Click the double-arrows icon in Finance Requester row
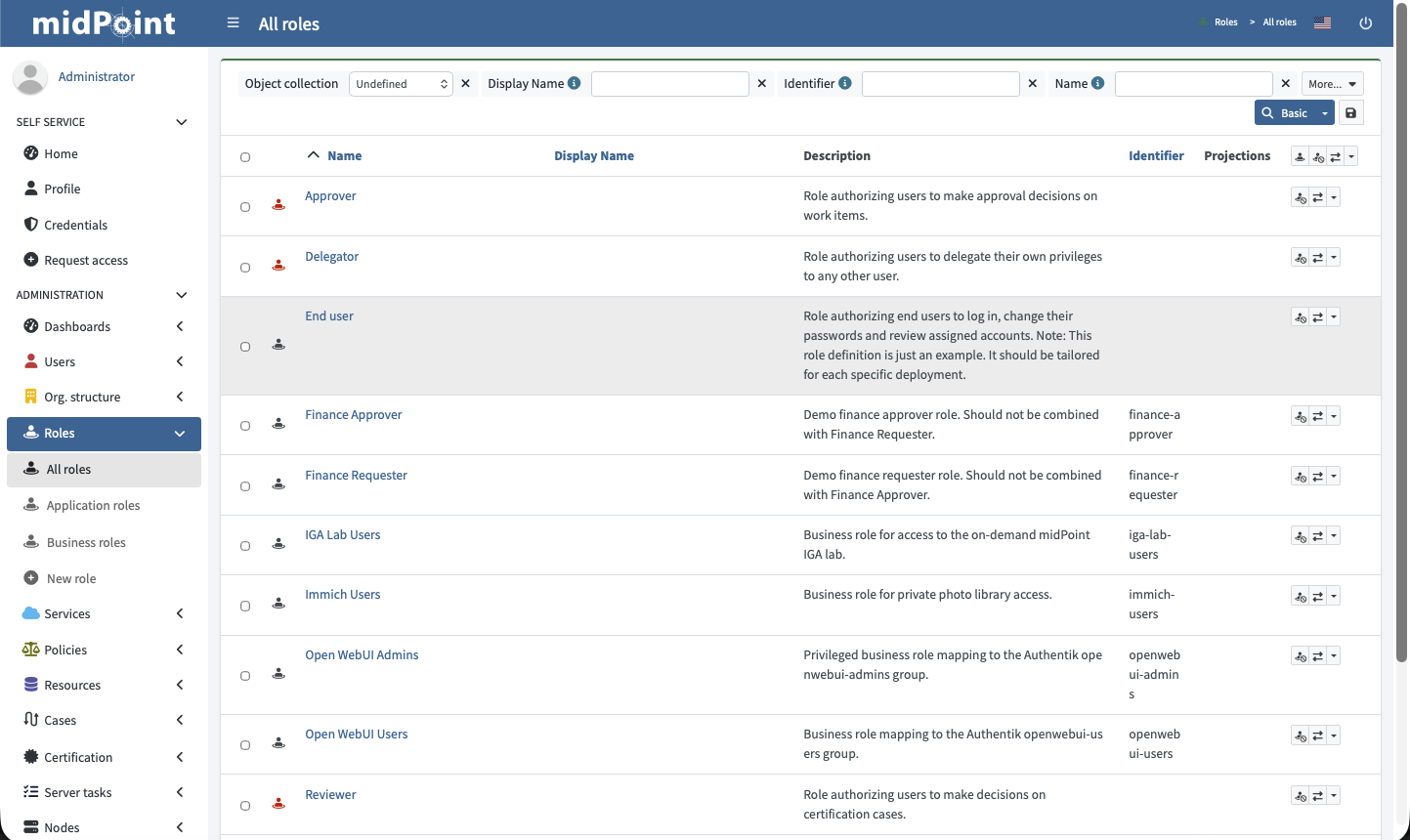The image size is (1410, 840). (1317, 477)
